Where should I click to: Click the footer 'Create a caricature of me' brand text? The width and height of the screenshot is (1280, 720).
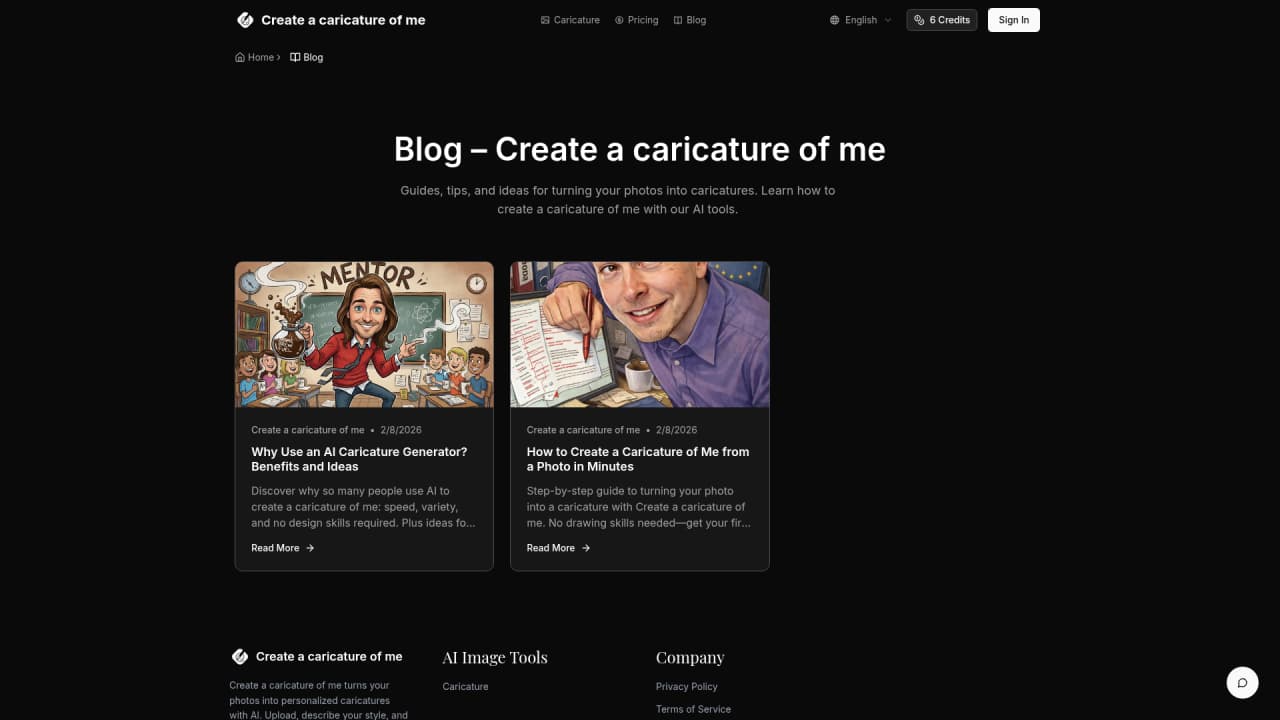click(329, 657)
